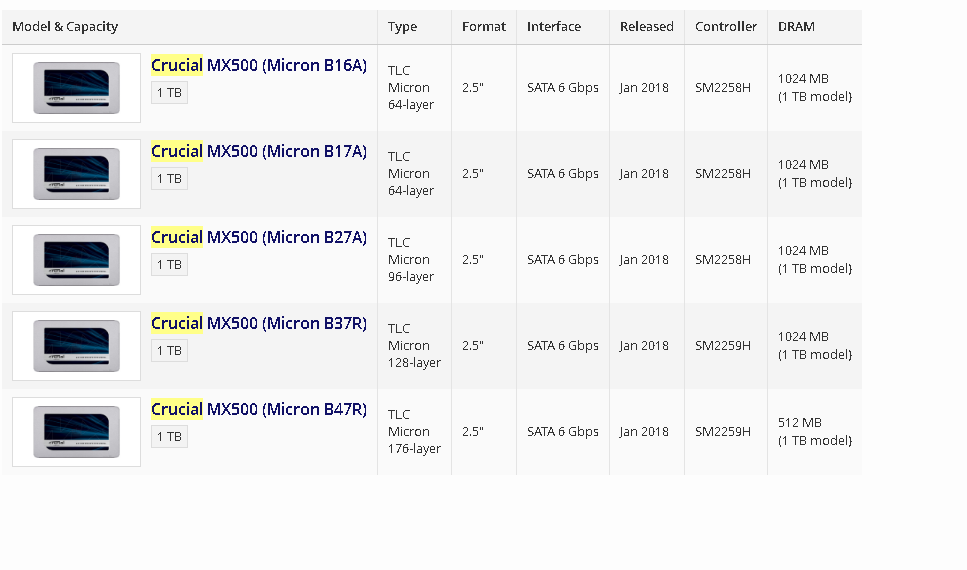This screenshot has height=570, width=967.
Task: Click the Crucial MX500 (Micron B16A) product image
Action: tap(76, 88)
